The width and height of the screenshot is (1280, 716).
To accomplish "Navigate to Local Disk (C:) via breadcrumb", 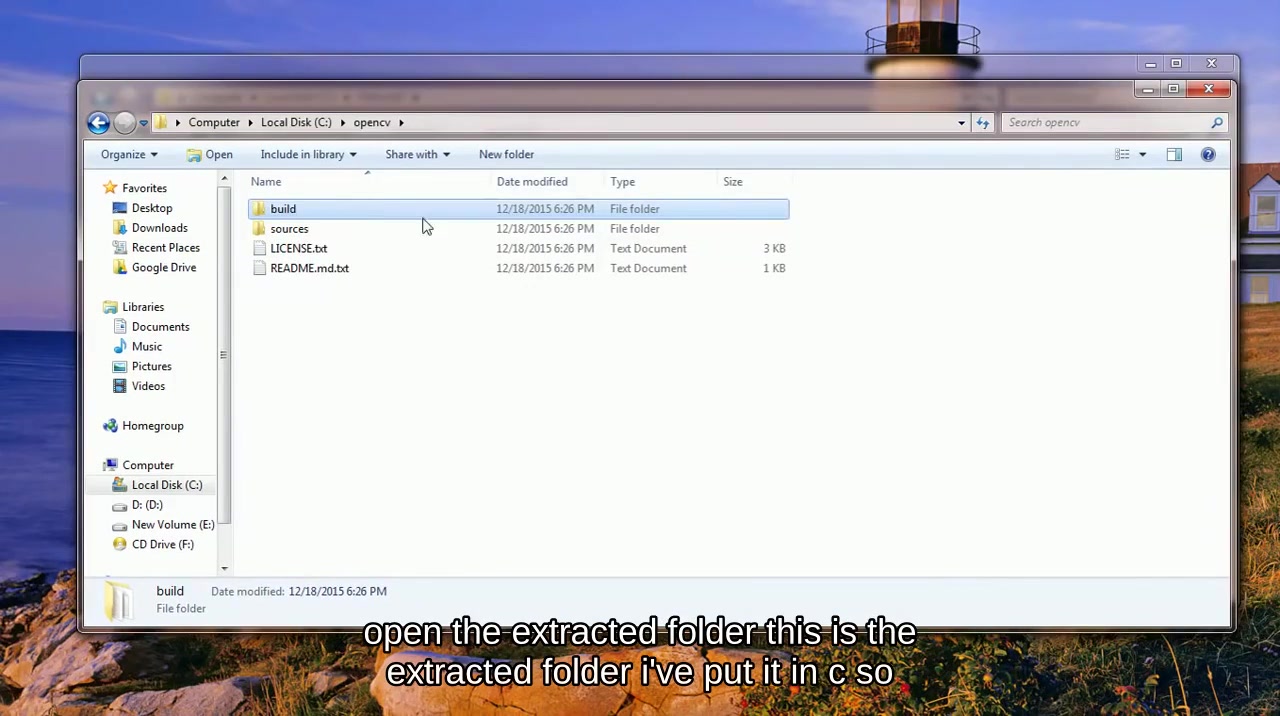I will tap(296, 122).
